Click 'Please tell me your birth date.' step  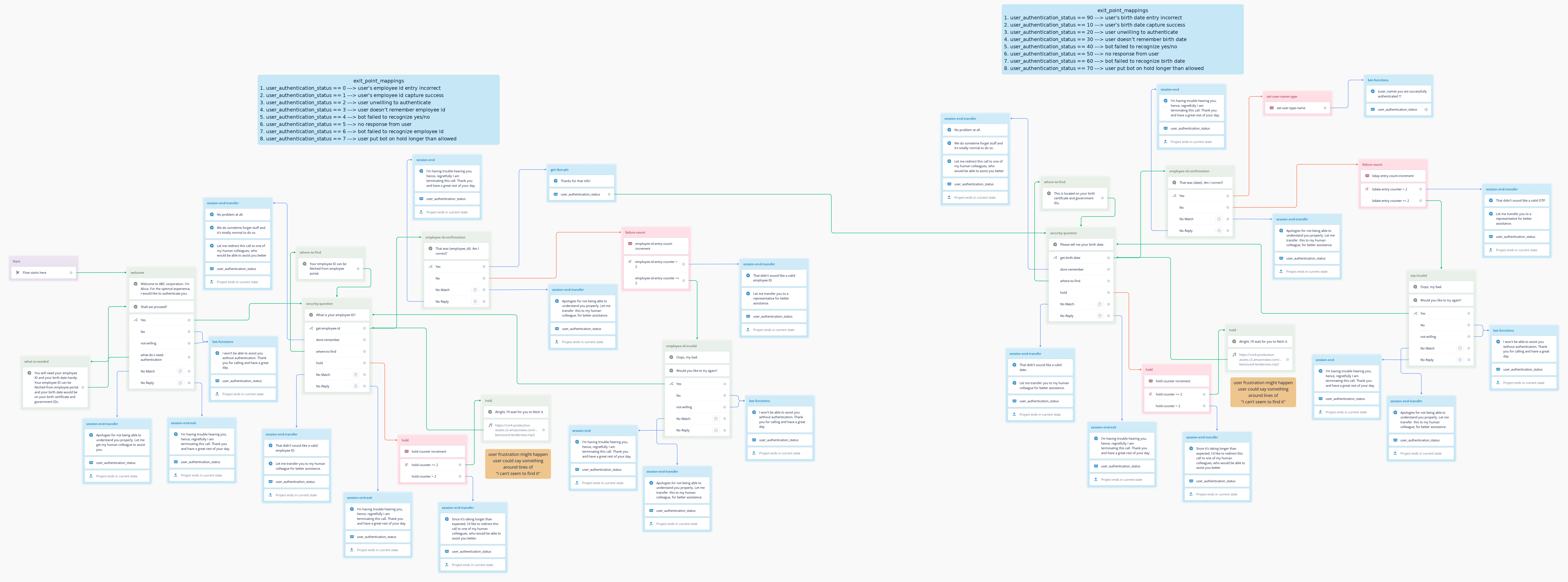tap(1082, 244)
